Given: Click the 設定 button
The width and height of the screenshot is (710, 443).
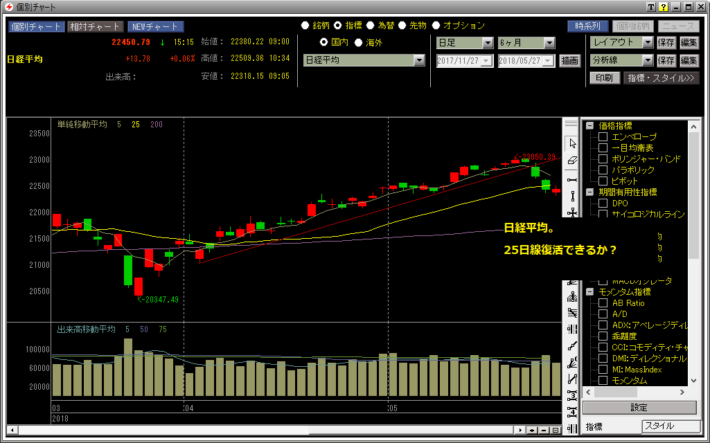Looking at the screenshot, I should coord(639,408).
